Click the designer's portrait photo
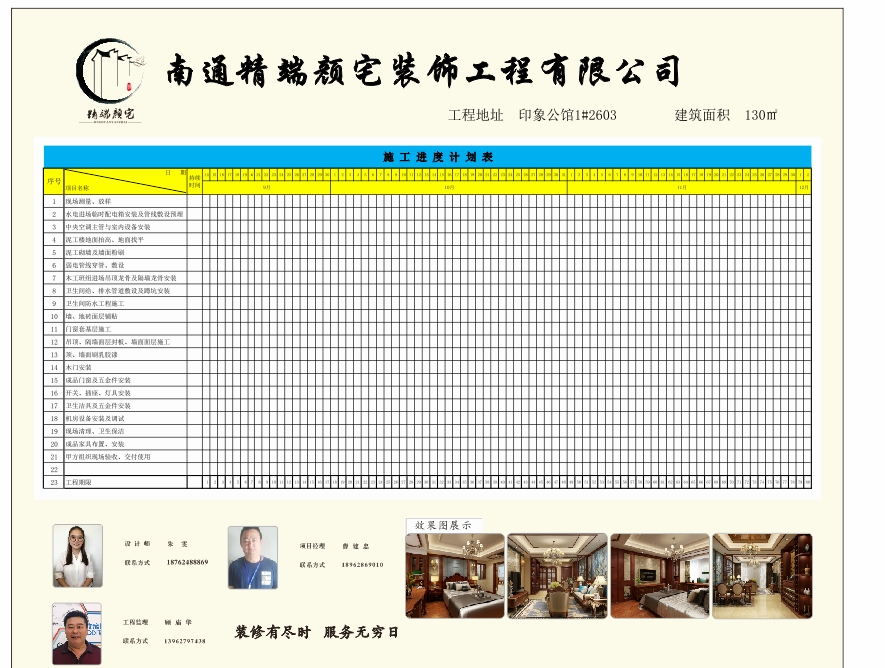 pyautogui.click(x=77, y=555)
